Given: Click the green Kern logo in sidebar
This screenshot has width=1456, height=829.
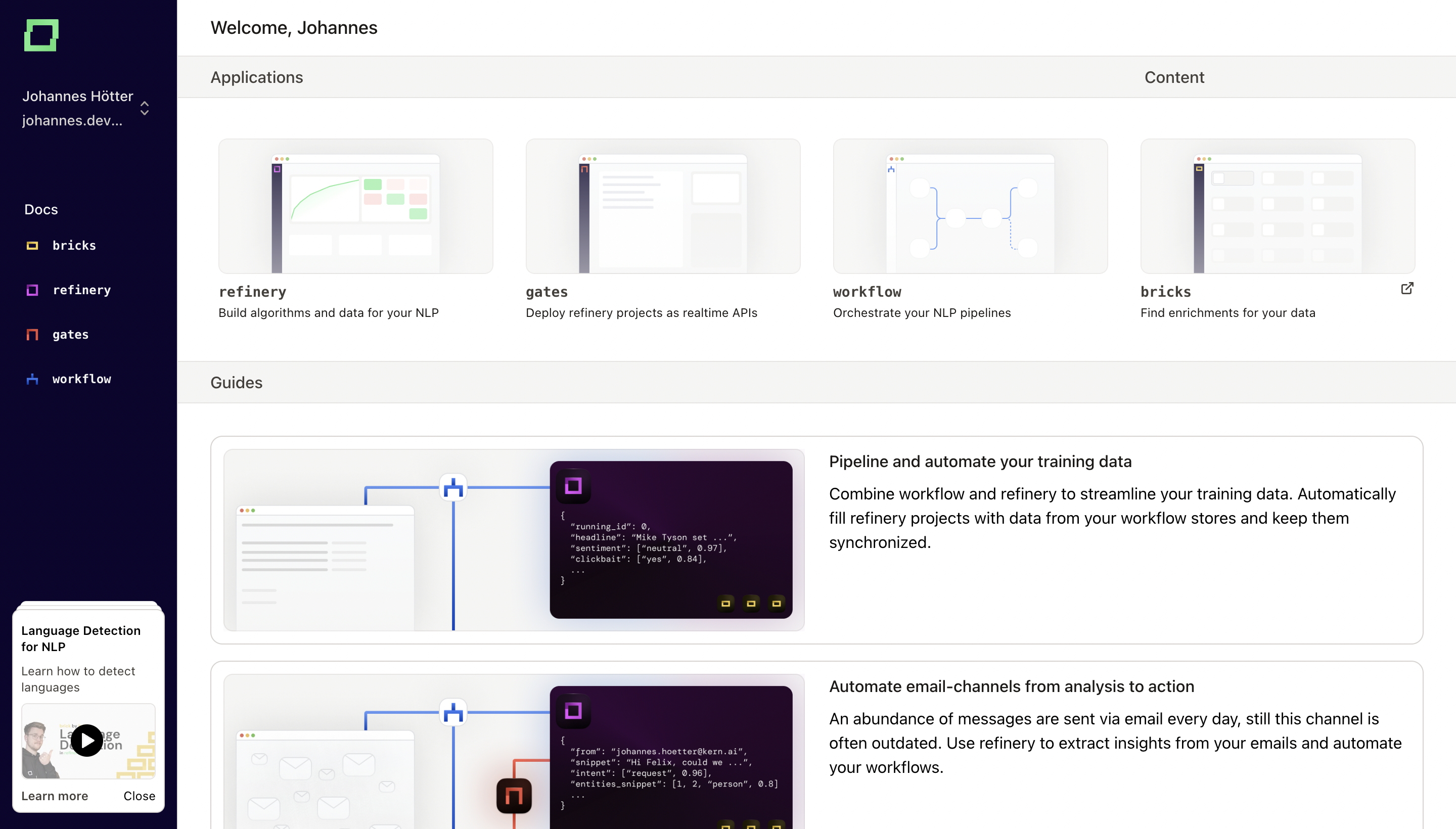Looking at the screenshot, I should [x=41, y=35].
